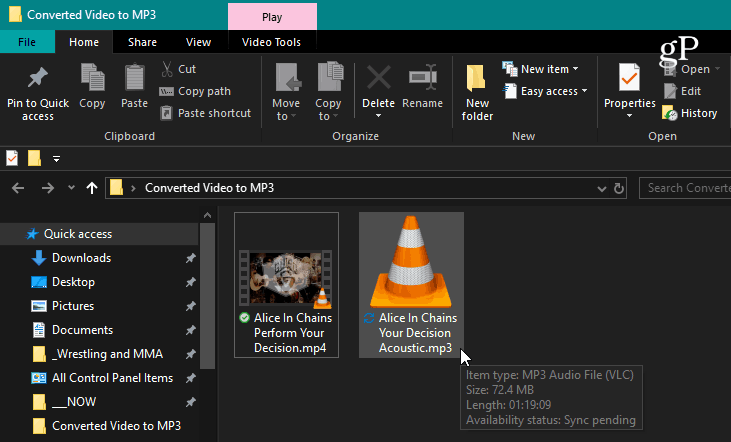731x442 pixels.
Task: Click file name Alice In Chains Your Decision Acoustic.mp3
Action: (418, 333)
